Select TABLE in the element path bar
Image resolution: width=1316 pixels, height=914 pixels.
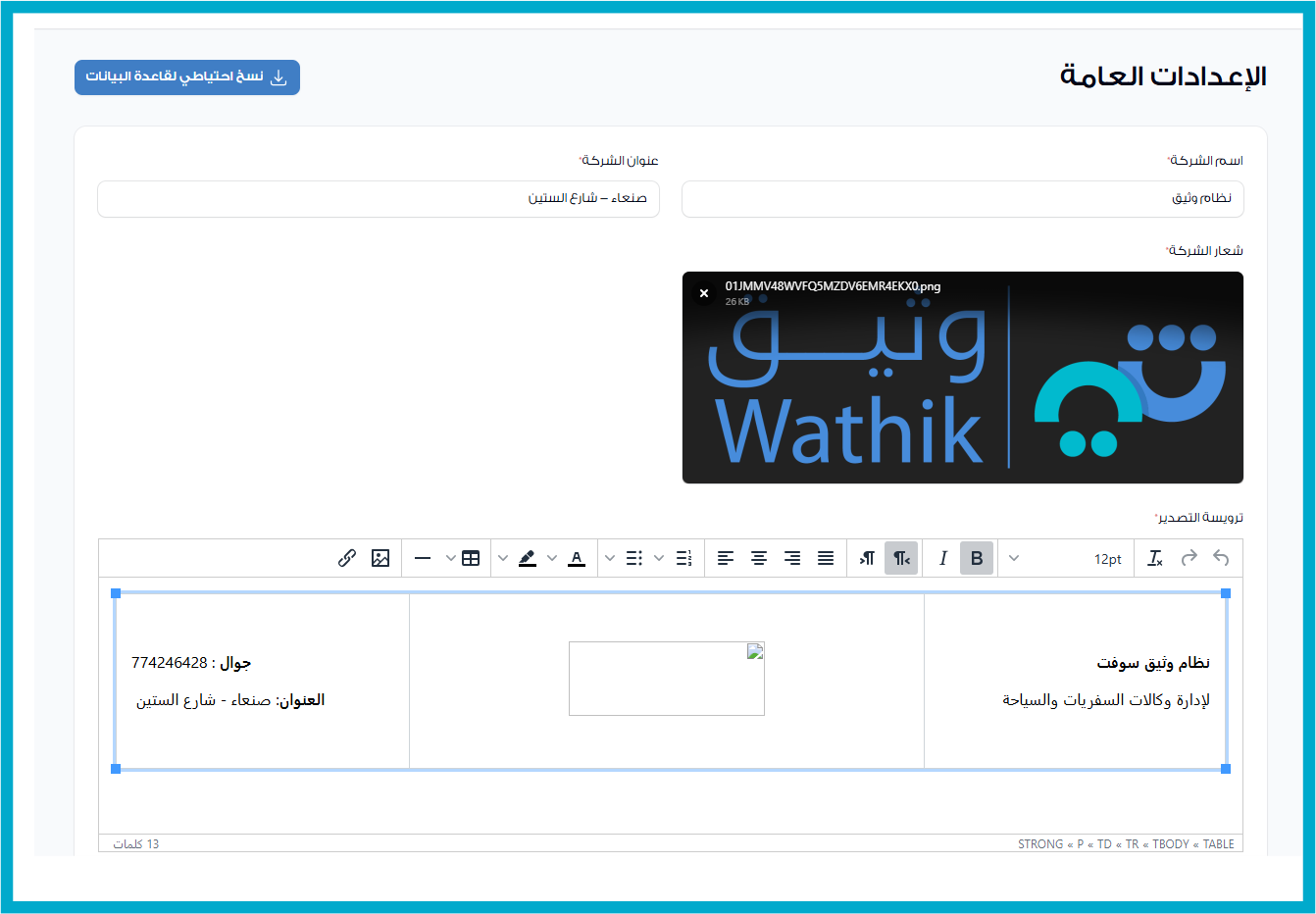tap(1218, 844)
